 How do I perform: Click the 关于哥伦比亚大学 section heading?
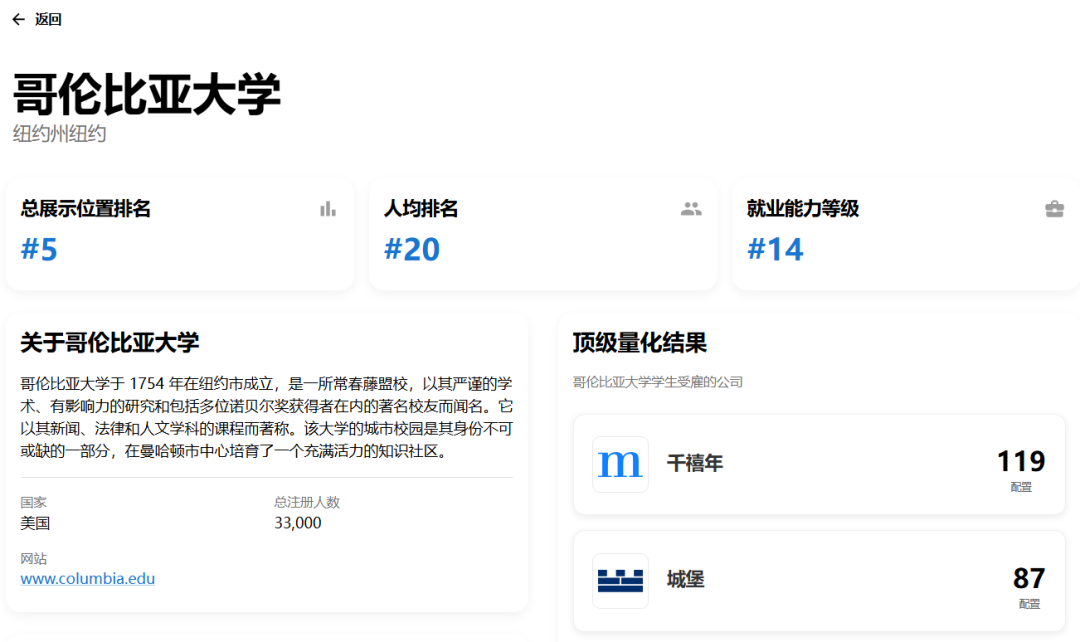click(110, 343)
